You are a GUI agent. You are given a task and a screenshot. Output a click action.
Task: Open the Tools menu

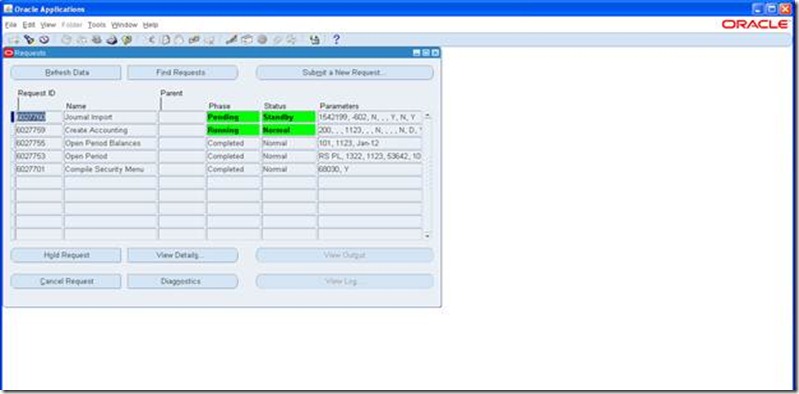click(x=96, y=24)
